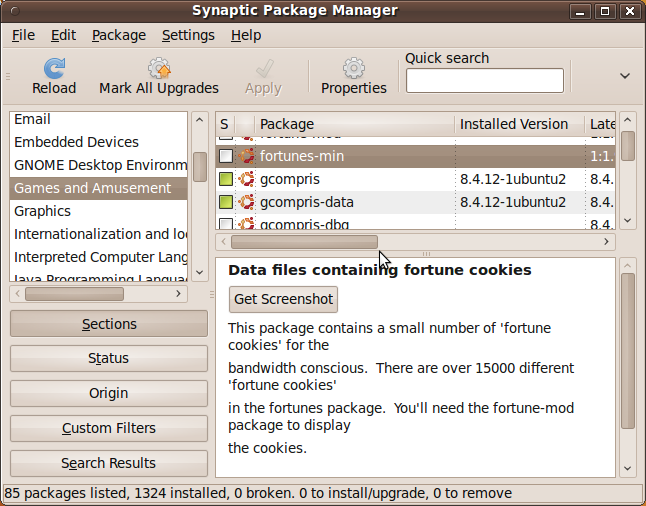The image size is (646, 506).
Task: Click package list scroll-down arrow
Action: [627, 220]
